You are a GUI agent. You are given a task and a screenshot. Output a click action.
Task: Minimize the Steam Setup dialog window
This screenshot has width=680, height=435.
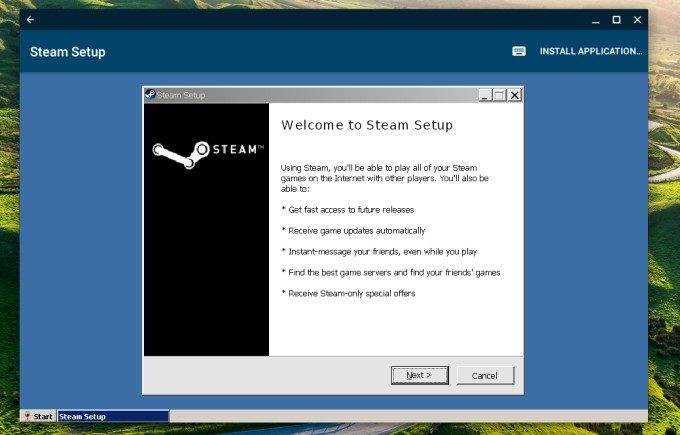point(484,95)
